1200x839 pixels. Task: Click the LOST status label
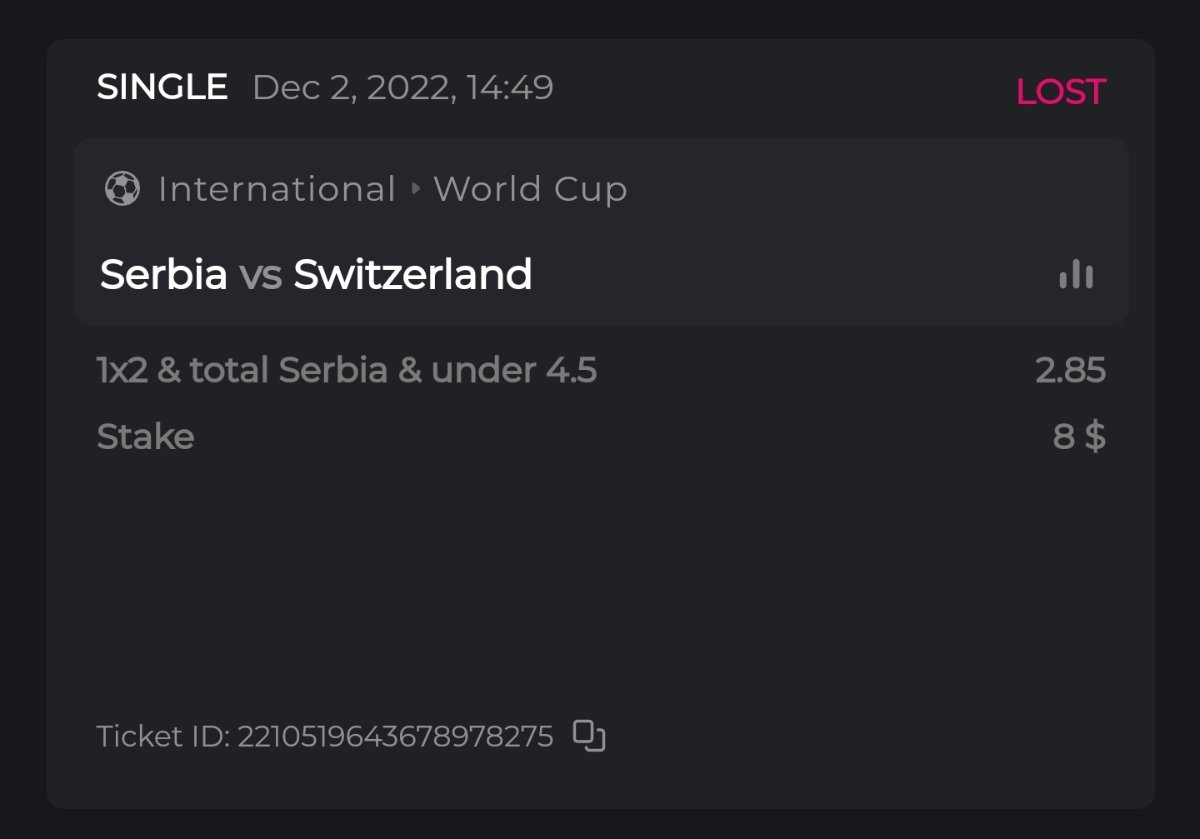coord(1060,92)
